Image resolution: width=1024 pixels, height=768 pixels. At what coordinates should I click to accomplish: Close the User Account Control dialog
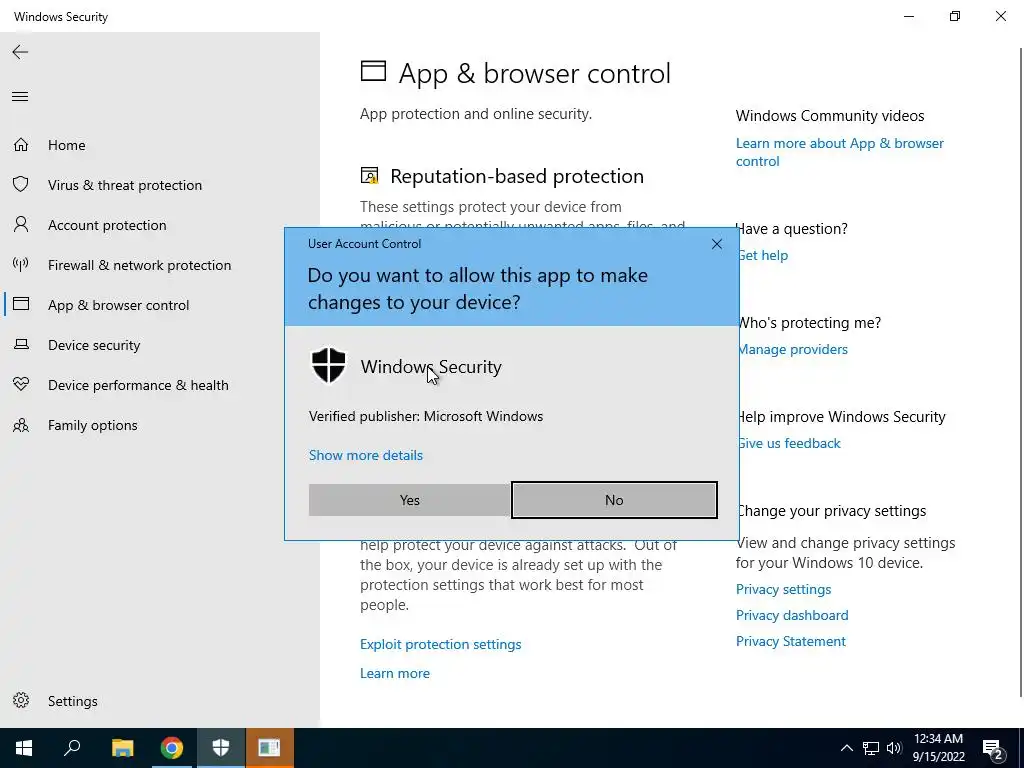pyautogui.click(x=716, y=244)
